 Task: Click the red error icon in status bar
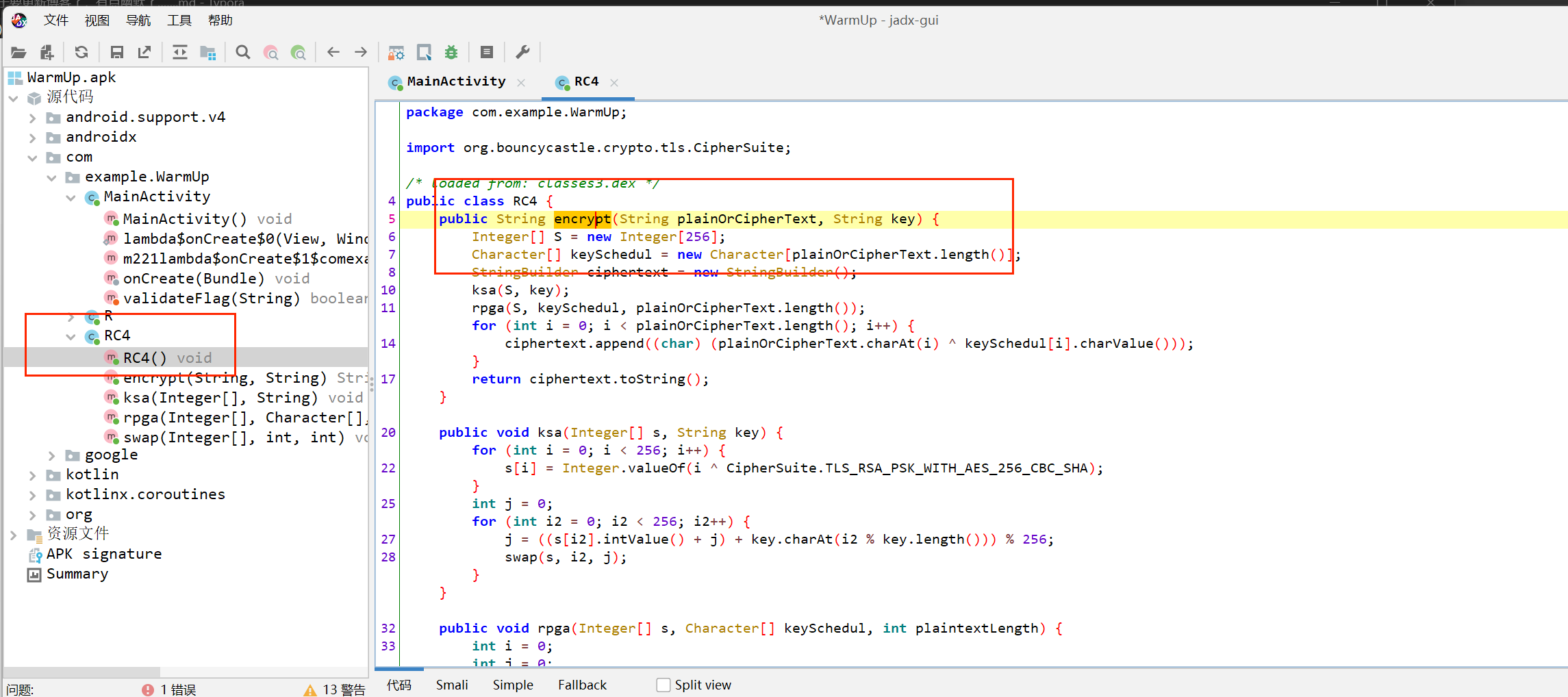point(148,689)
